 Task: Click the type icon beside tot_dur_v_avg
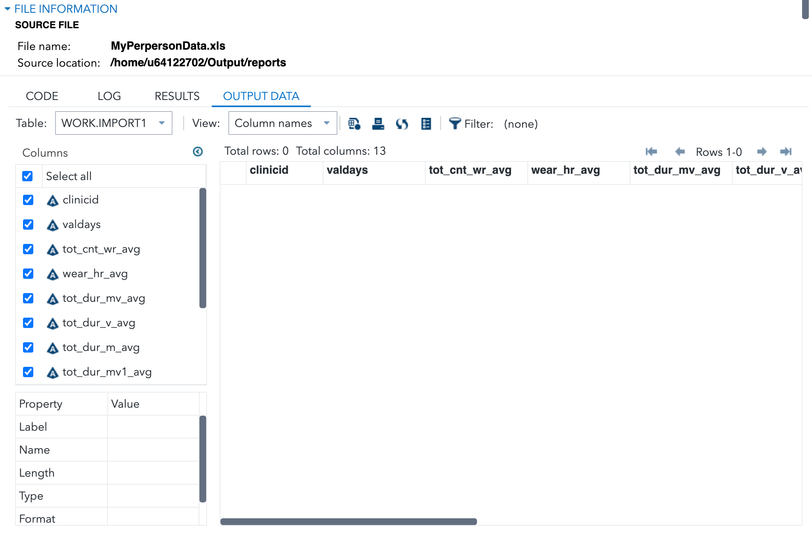[52, 323]
